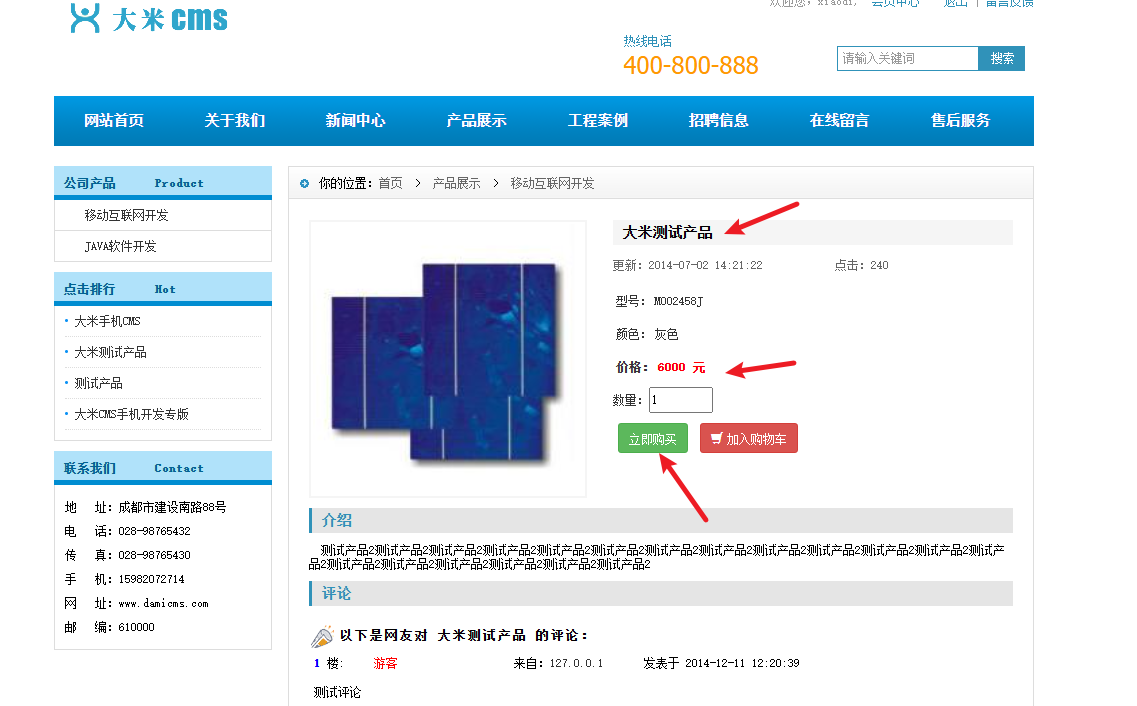
Task: Click the breadcrumb location bullet icon
Action: 304,183
